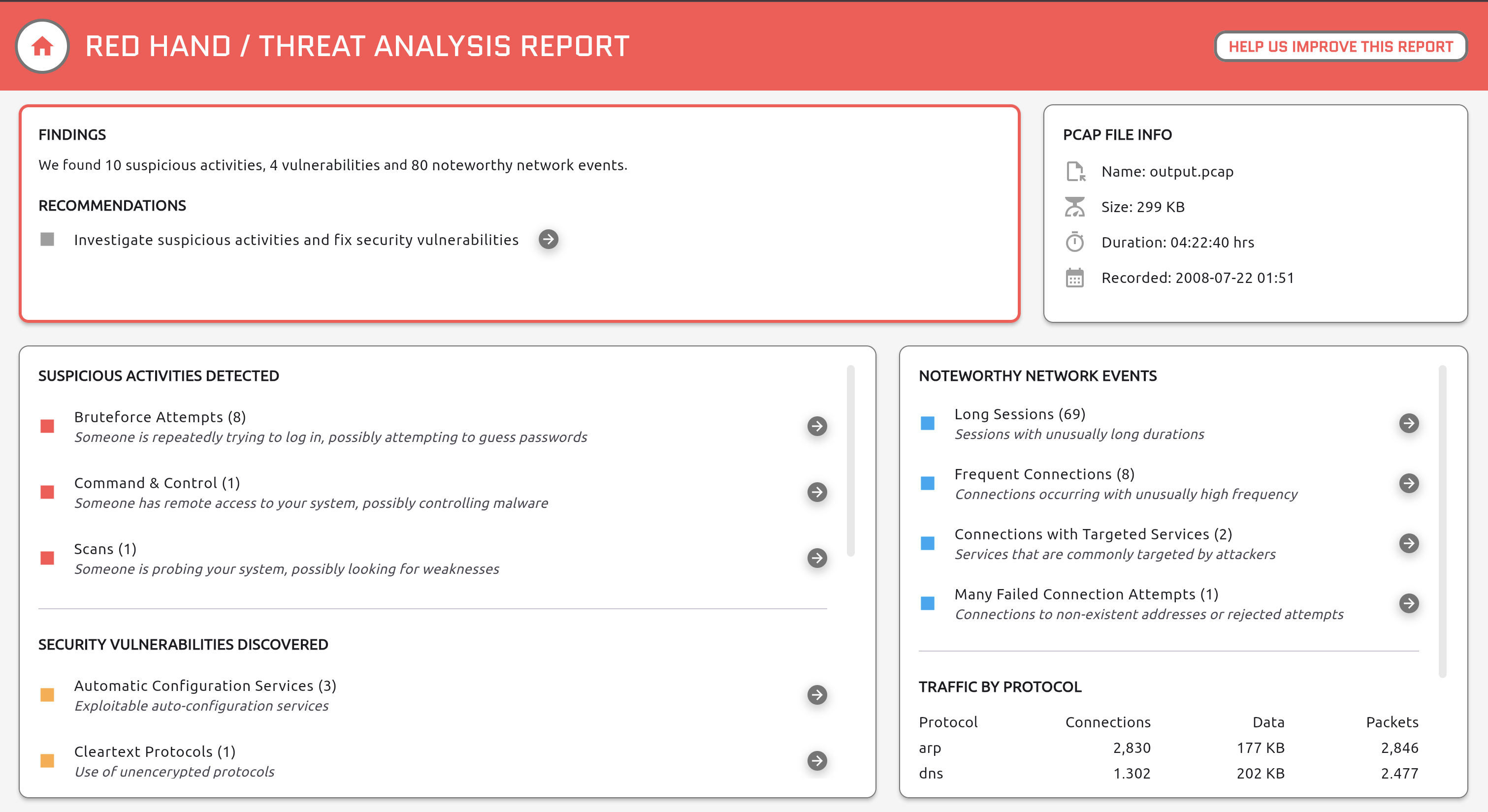Viewport: 1488px width, 812px height.
Task: Open Automatic Configuration Services details arrow
Action: point(817,695)
